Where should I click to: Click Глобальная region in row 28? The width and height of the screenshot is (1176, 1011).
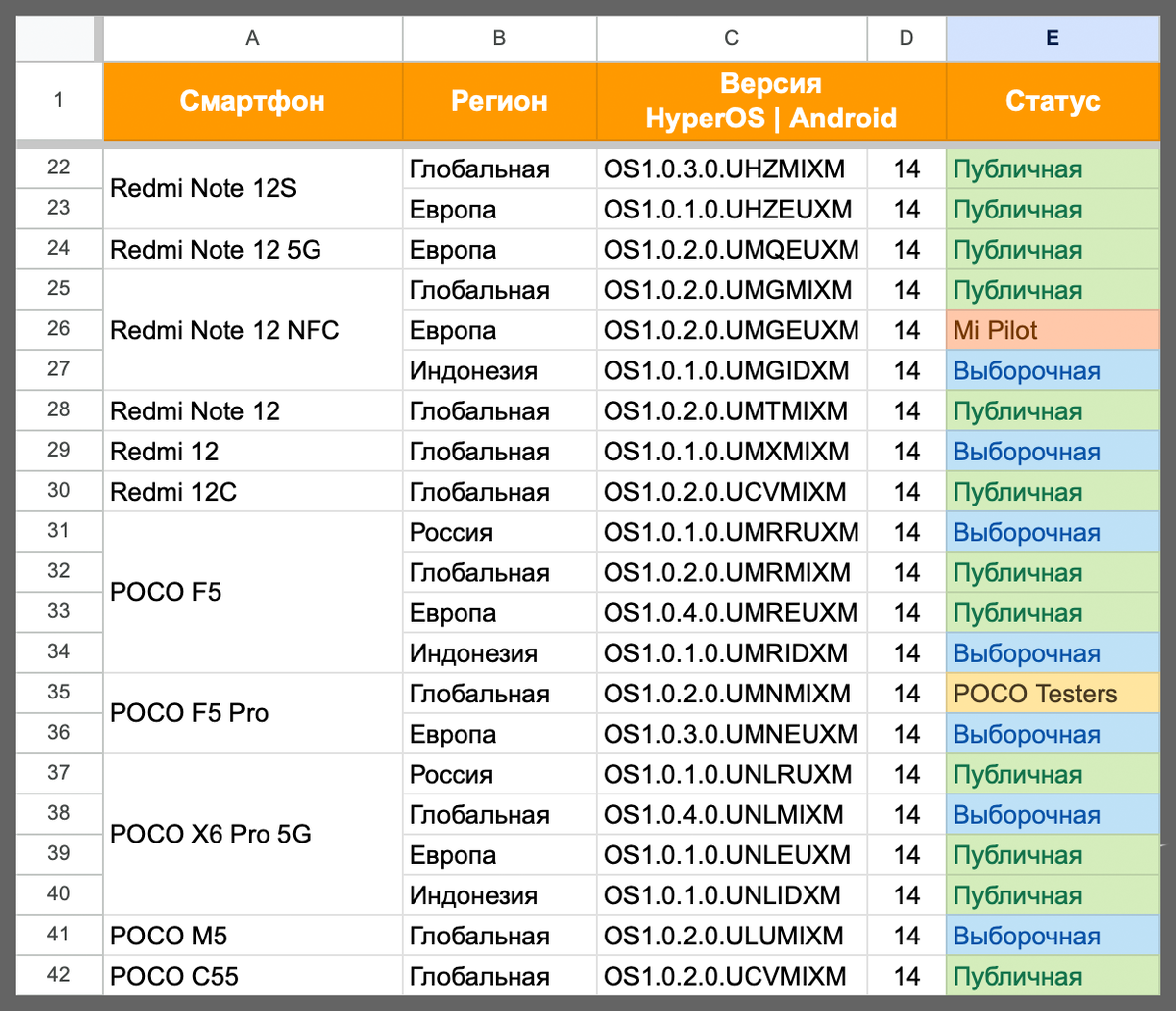499,411
